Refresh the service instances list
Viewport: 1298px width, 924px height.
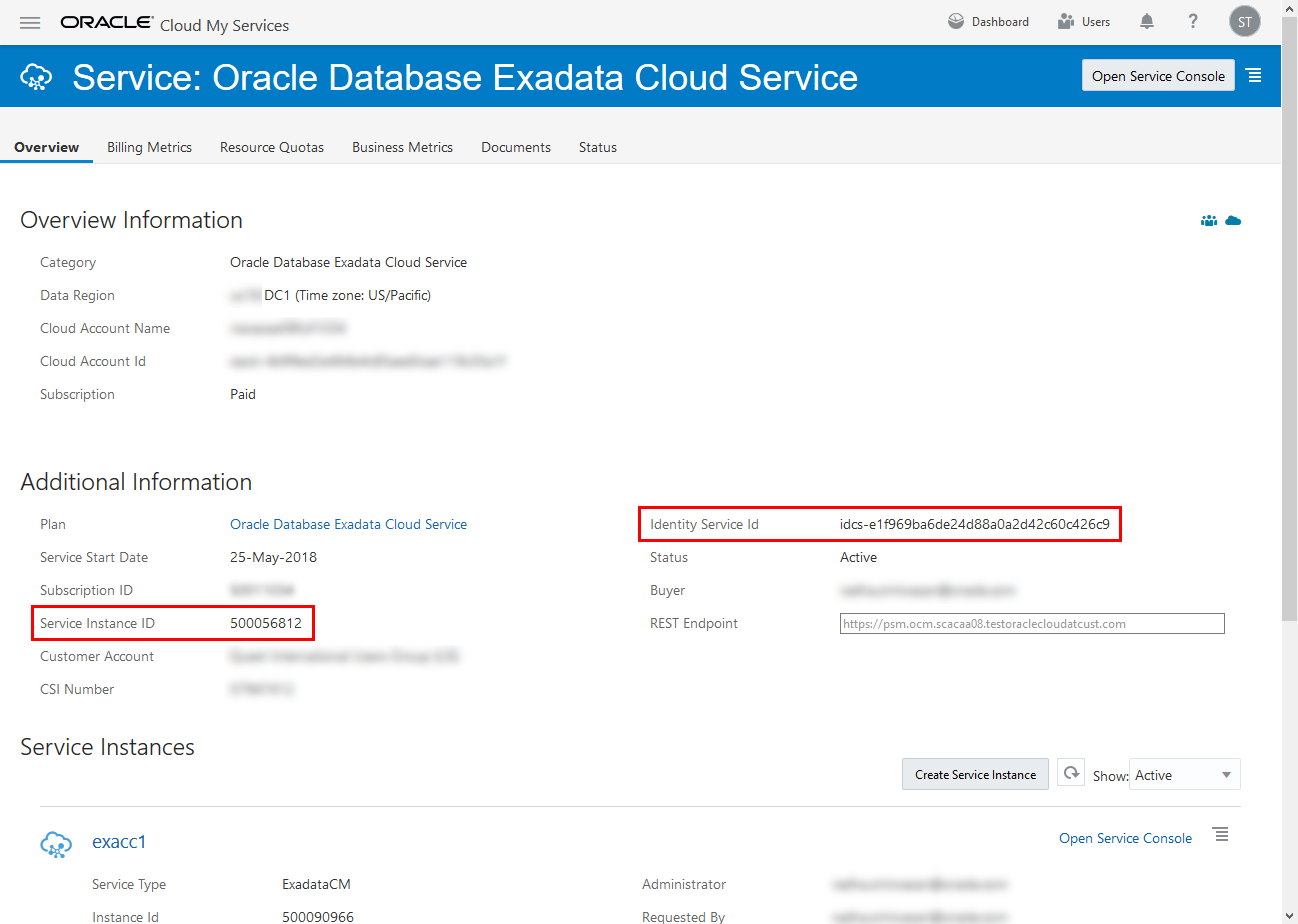[x=1071, y=773]
